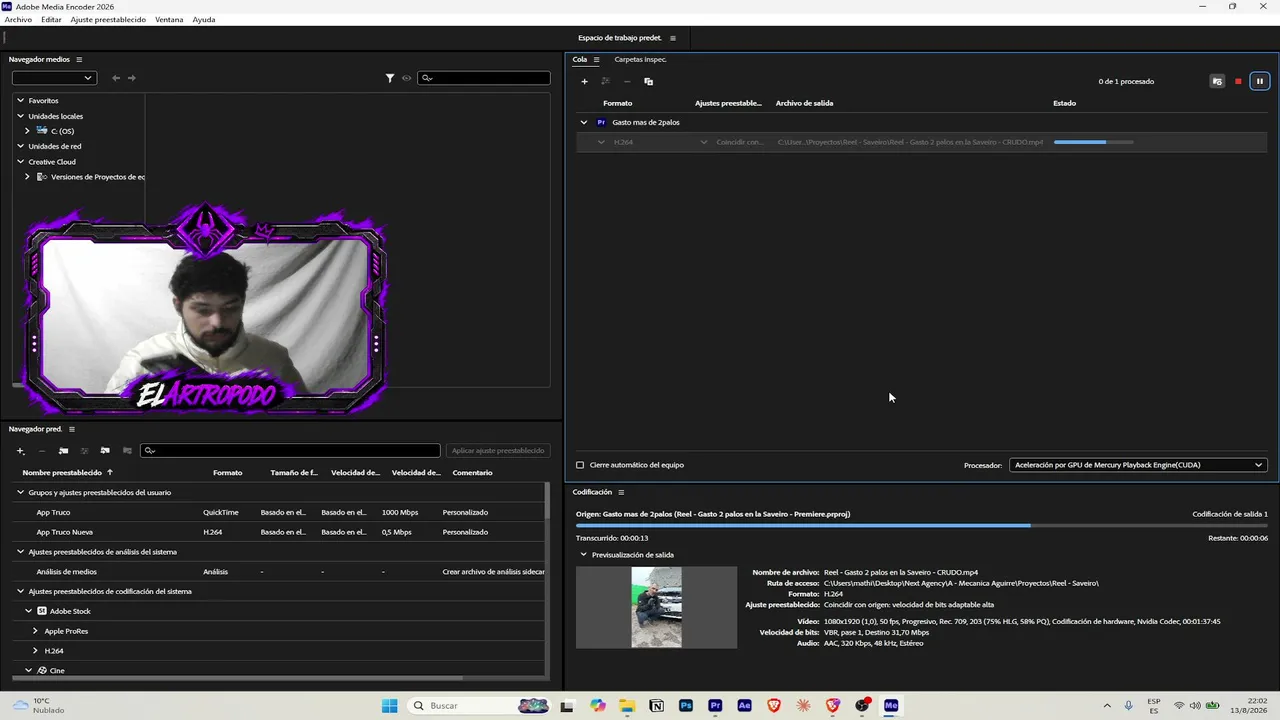Collapse Ajustes preestablecidos de análisis del sistema
The height and width of the screenshot is (720, 1280).
tap(20, 552)
